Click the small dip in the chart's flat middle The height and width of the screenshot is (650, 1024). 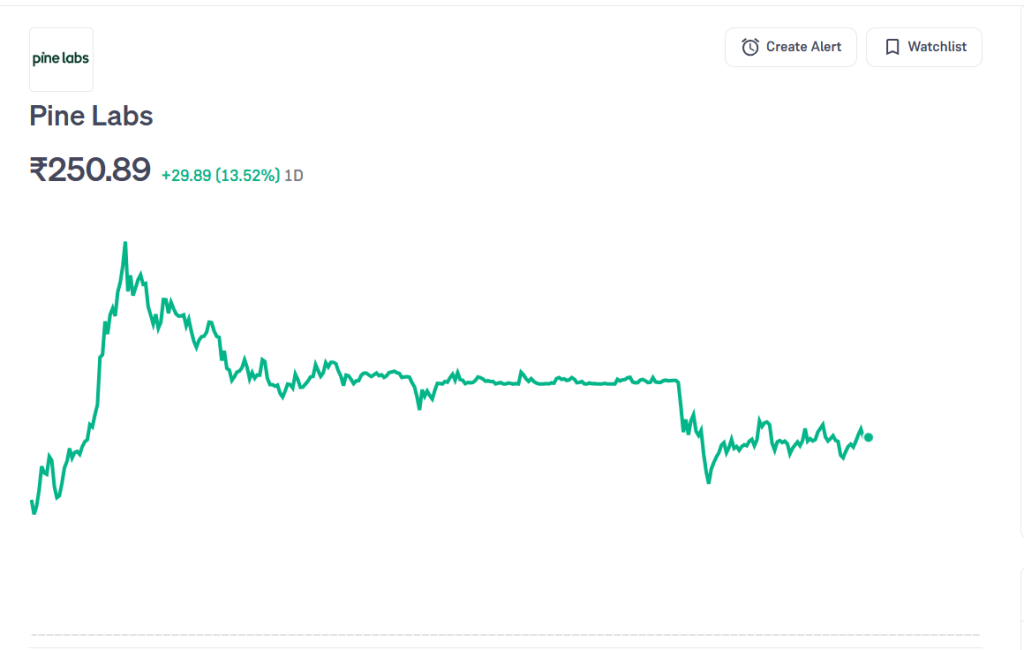(x=419, y=407)
